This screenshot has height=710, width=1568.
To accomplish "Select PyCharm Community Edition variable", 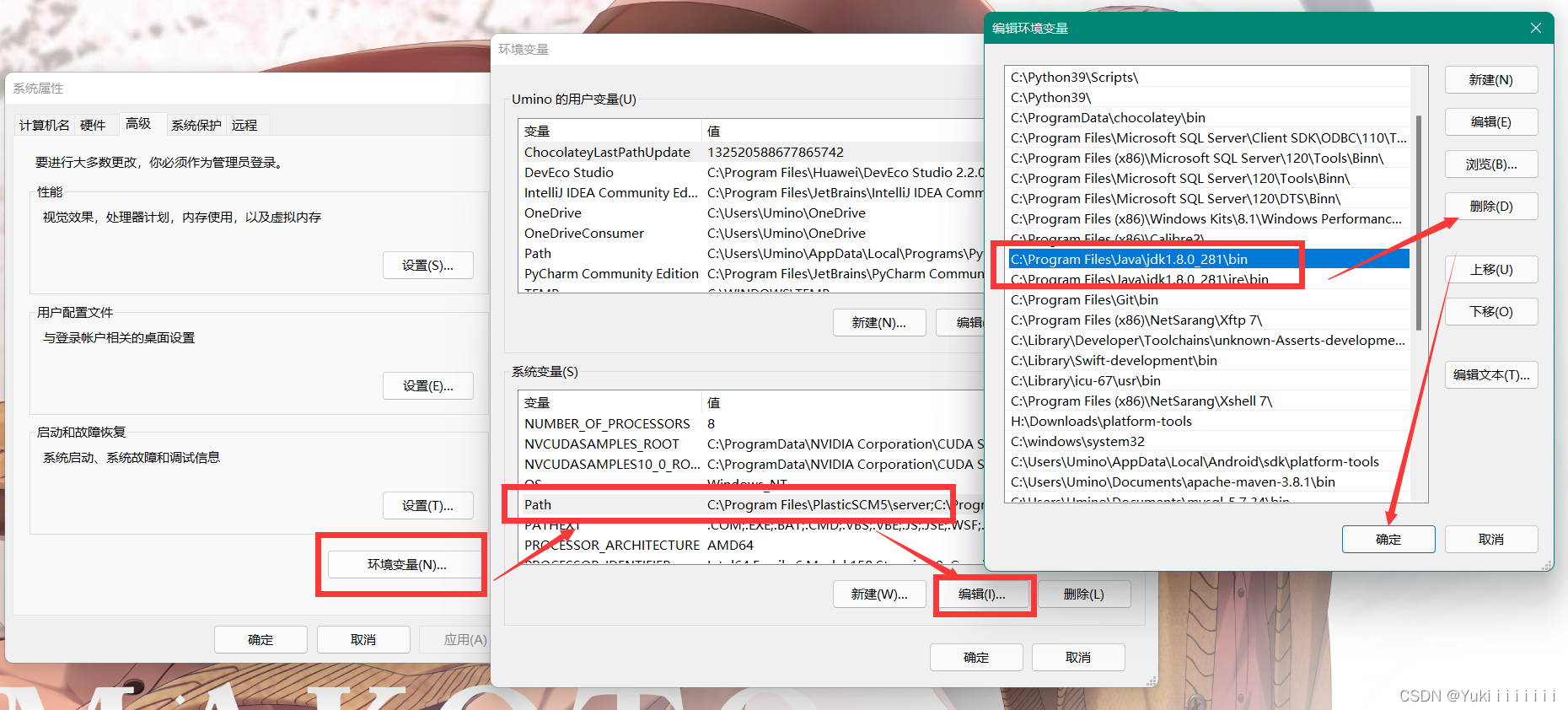I will [752, 273].
